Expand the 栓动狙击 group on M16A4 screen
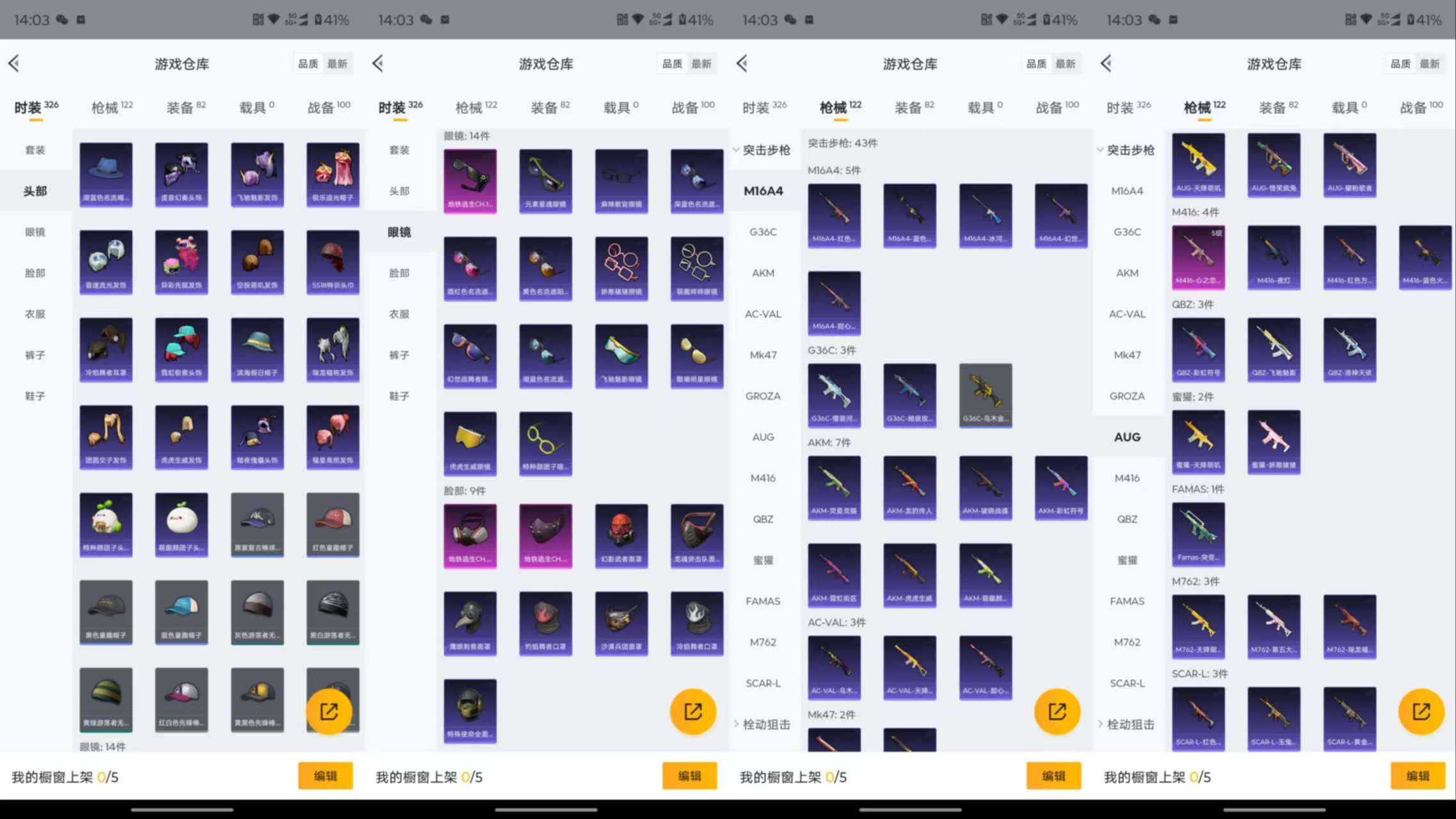The height and width of the screenshot is (819, 1456). point(763,724)
